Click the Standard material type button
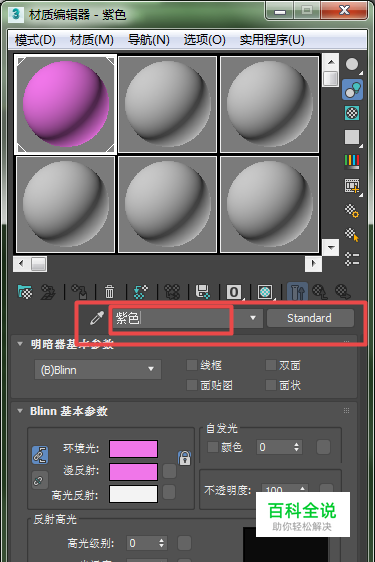Image resolution: width=375 pixels, height=562 pixels. click(x=310, y=318)
